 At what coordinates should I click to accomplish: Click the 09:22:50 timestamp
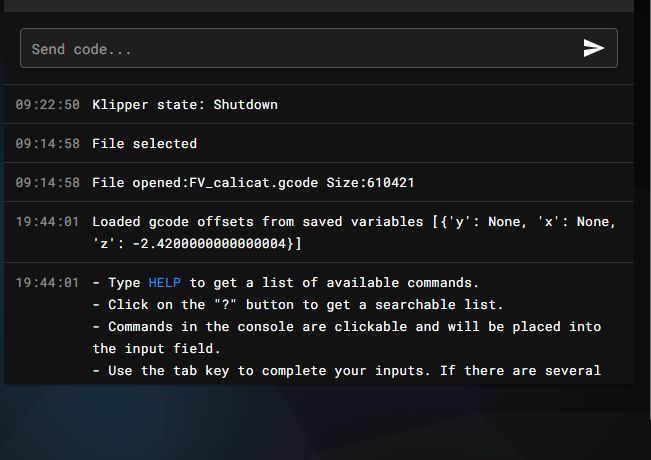(x=47, y=105)
